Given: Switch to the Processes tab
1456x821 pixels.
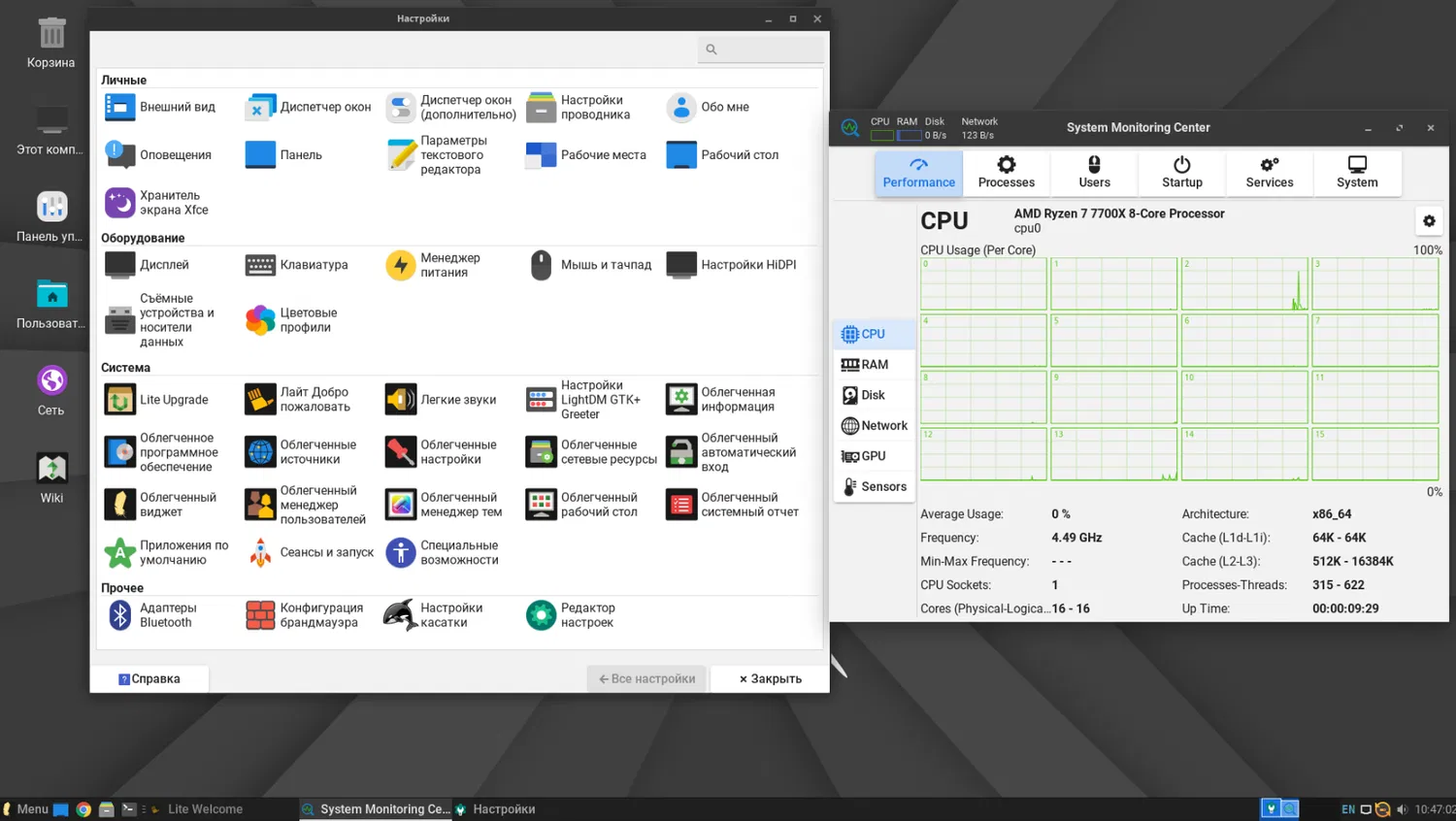Looking at the screenshot, I should coord(1007,173).
